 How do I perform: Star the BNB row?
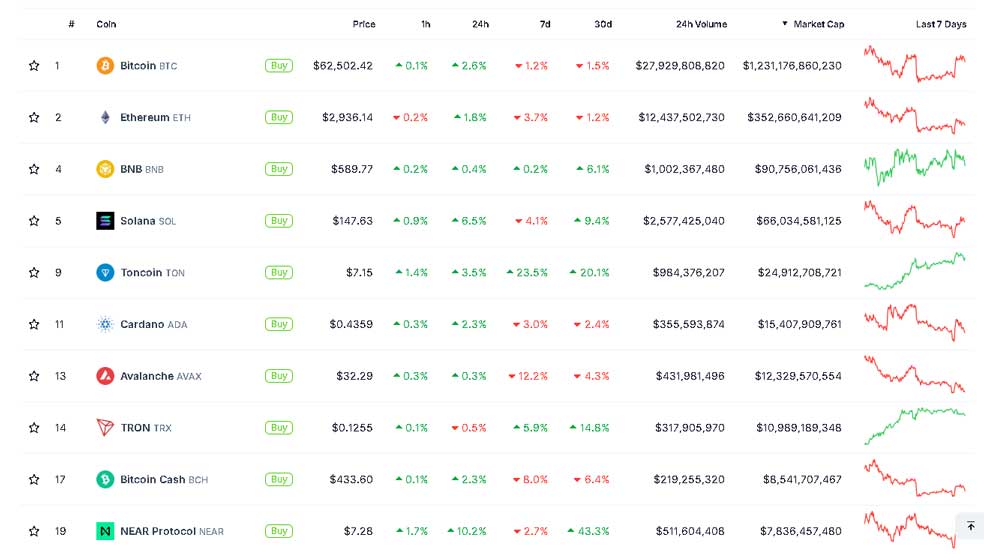pyautogui.click(x=34, y=169)
